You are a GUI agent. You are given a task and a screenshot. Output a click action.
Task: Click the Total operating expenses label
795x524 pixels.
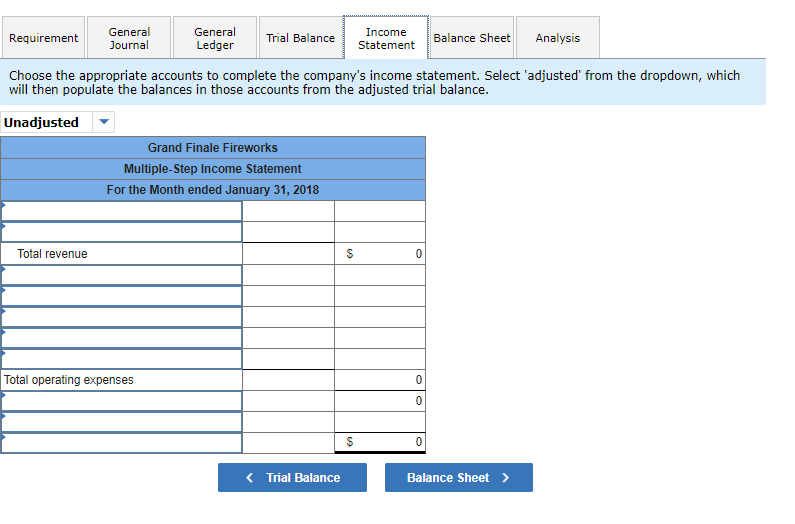point(68,380)
